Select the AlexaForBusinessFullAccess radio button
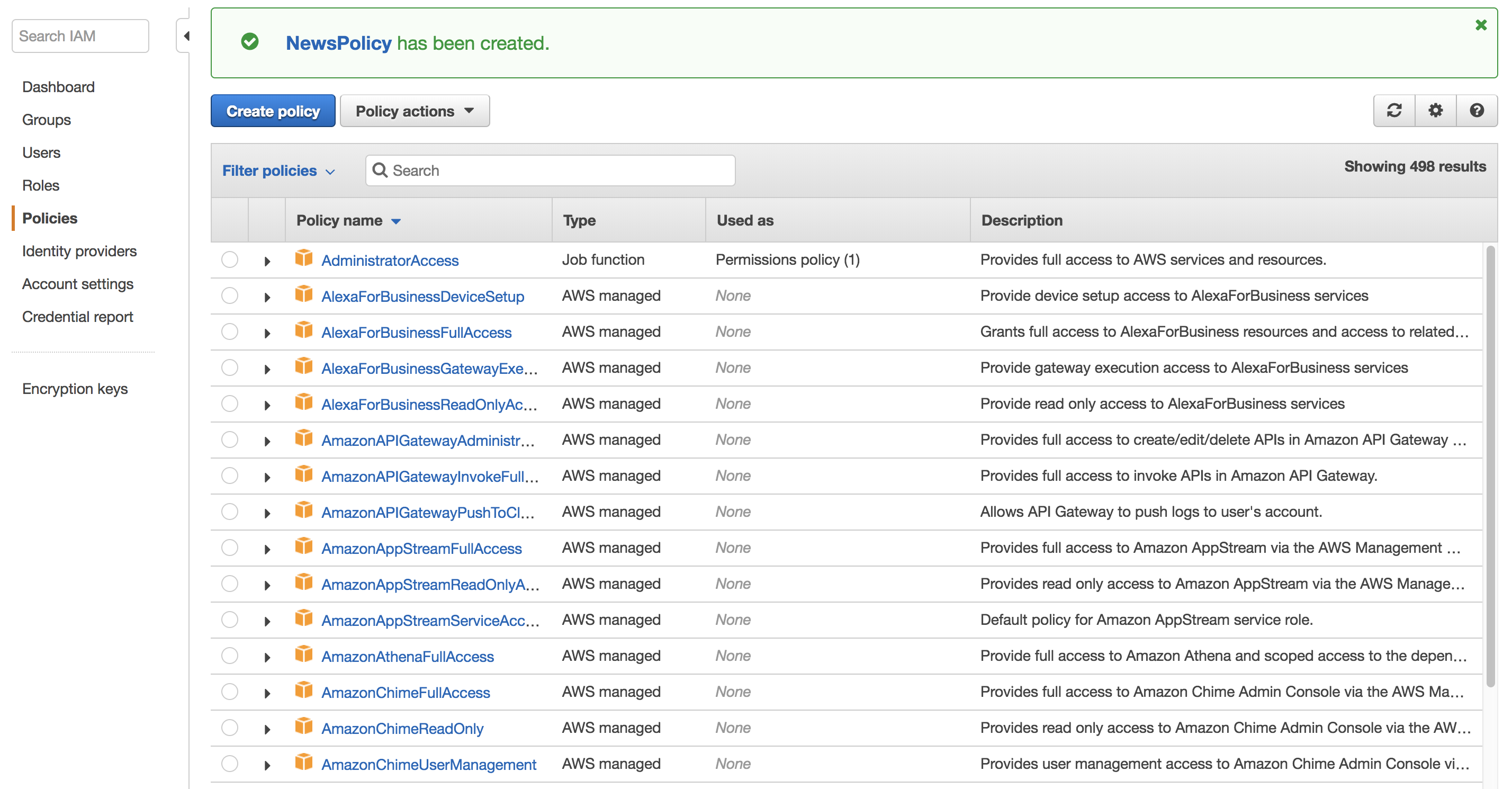This screenshot has height=789, width=1512. point(230,331)
